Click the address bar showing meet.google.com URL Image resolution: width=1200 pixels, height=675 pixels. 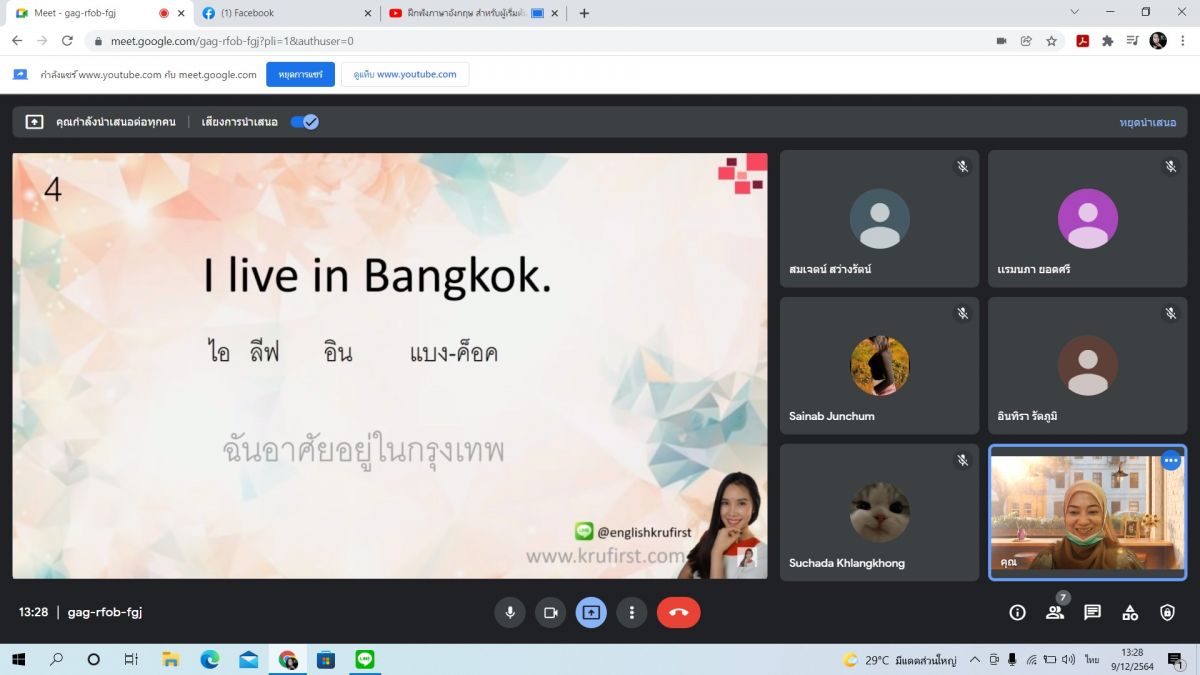pyautogui.click(x=500, y=41)
